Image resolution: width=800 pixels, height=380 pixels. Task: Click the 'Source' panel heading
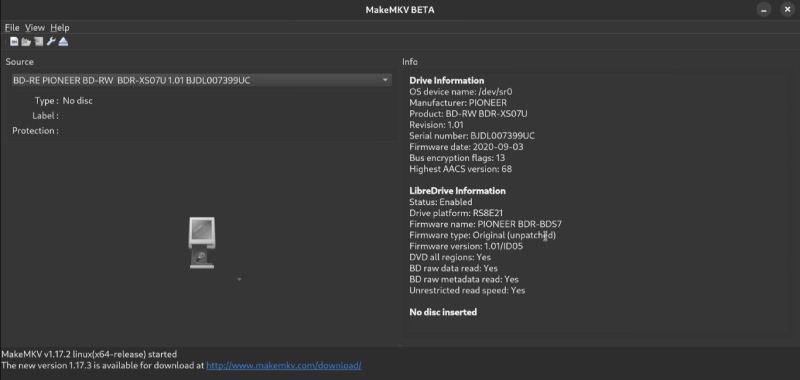point(19,62)
